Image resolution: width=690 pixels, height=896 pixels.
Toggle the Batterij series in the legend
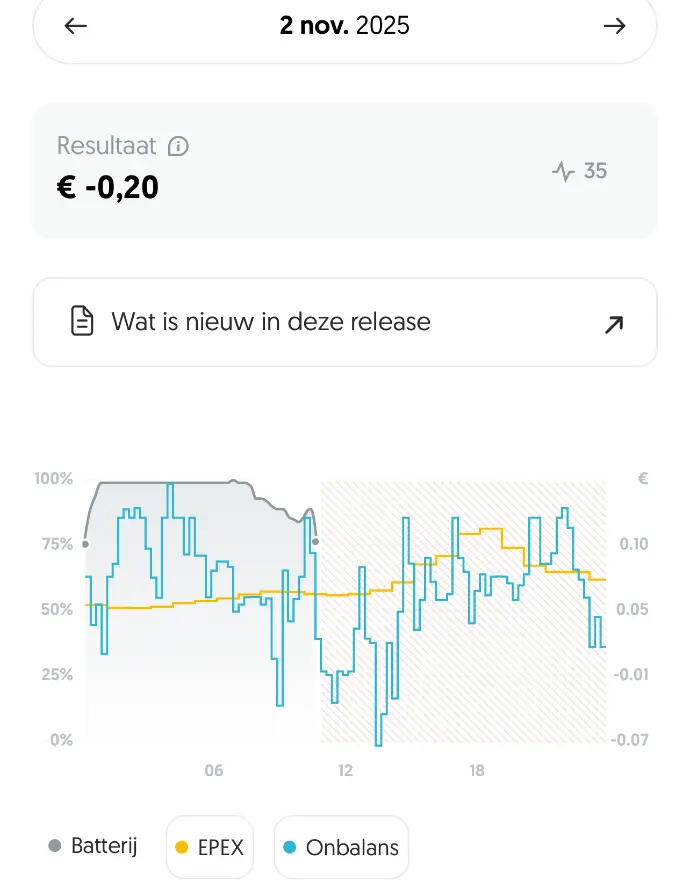point(90,845)
